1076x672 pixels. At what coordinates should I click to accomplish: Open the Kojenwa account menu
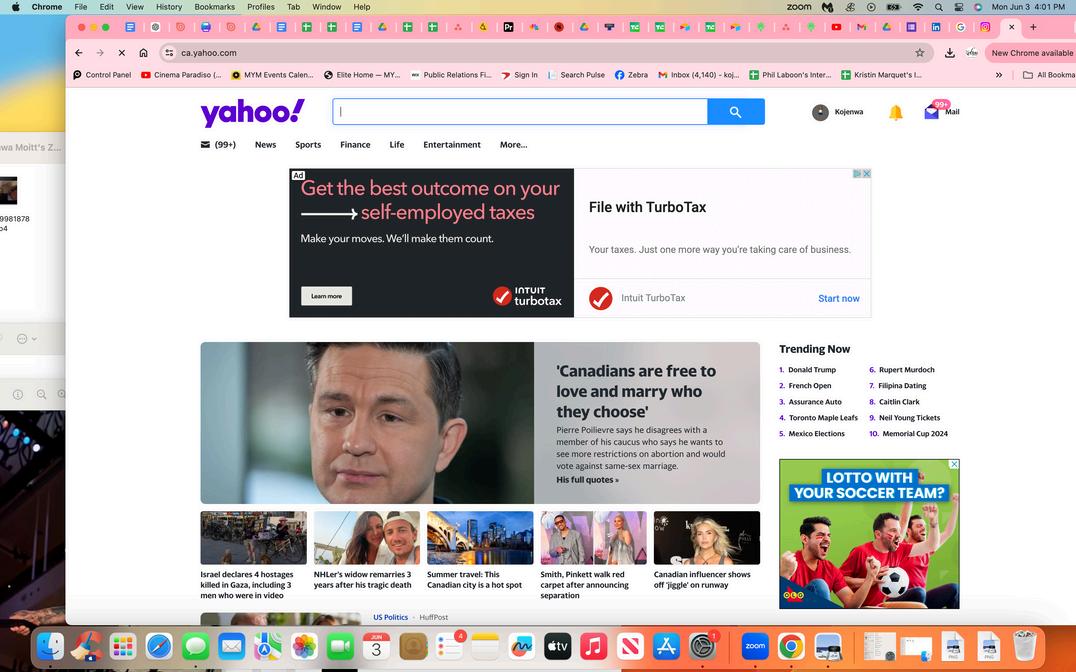coord(837,112)
